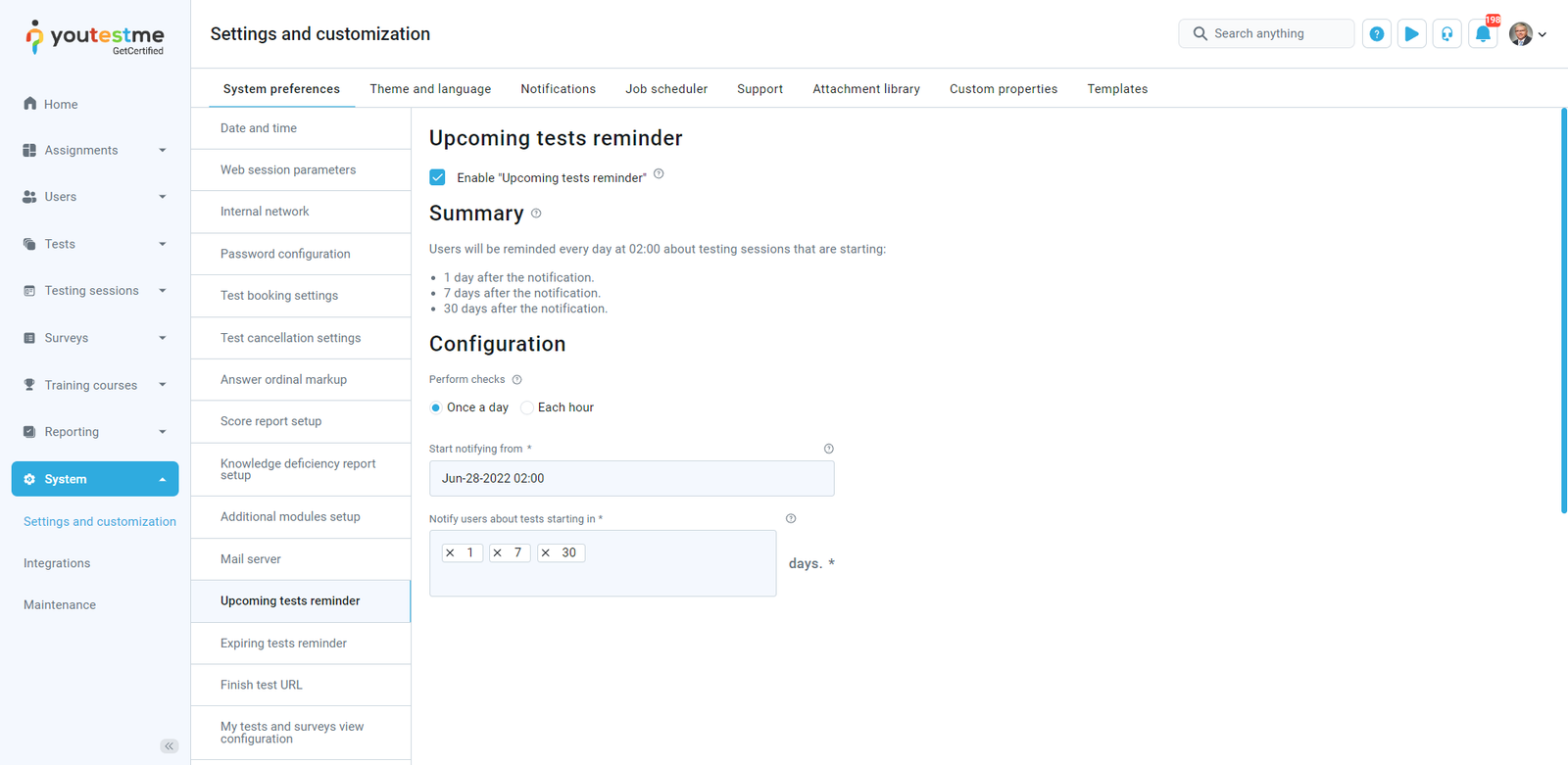
Task: Click the info icon next to Summary
Action: point(536,214)
